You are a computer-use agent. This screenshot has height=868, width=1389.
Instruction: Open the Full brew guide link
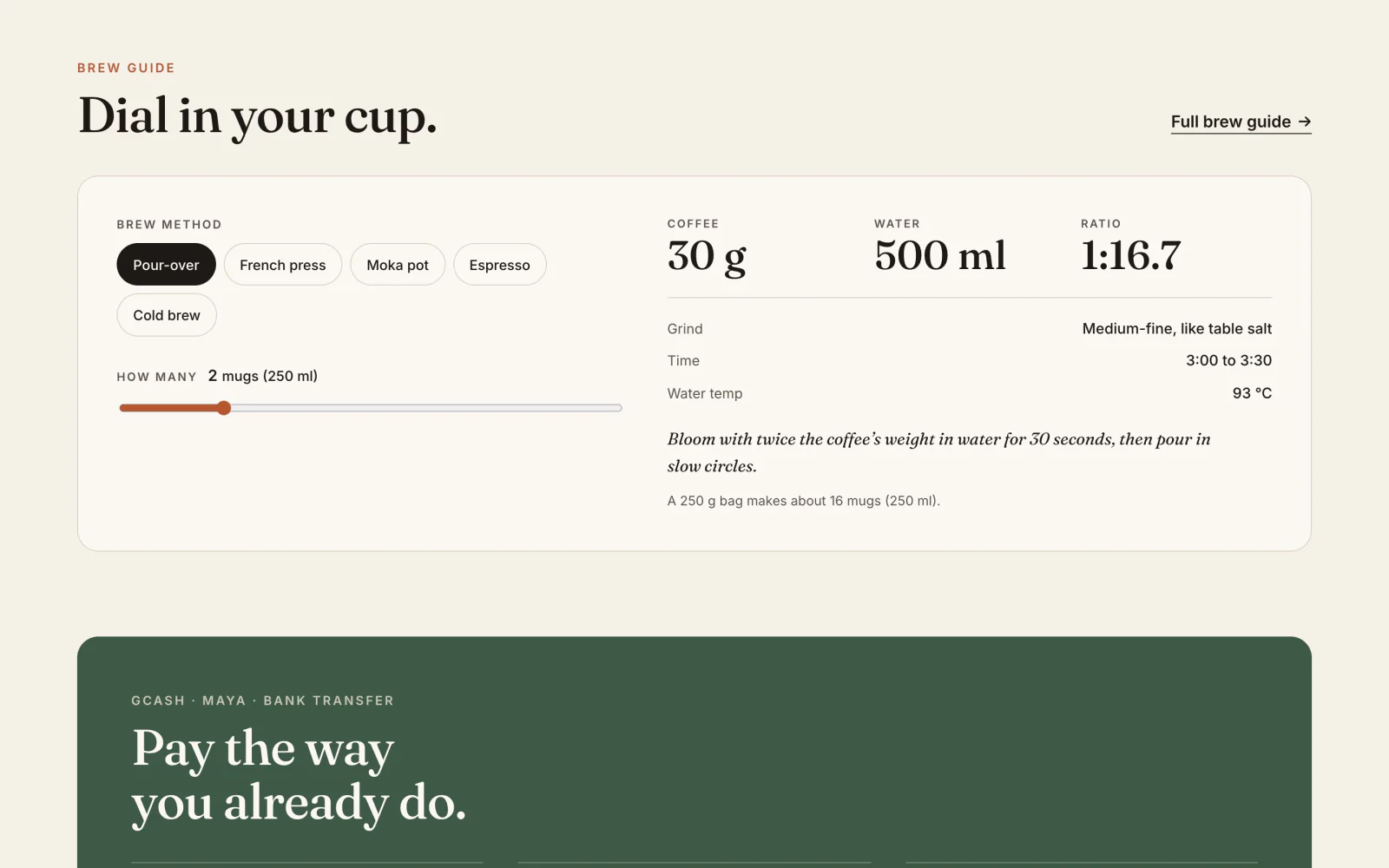click(x=1241, y=122)
